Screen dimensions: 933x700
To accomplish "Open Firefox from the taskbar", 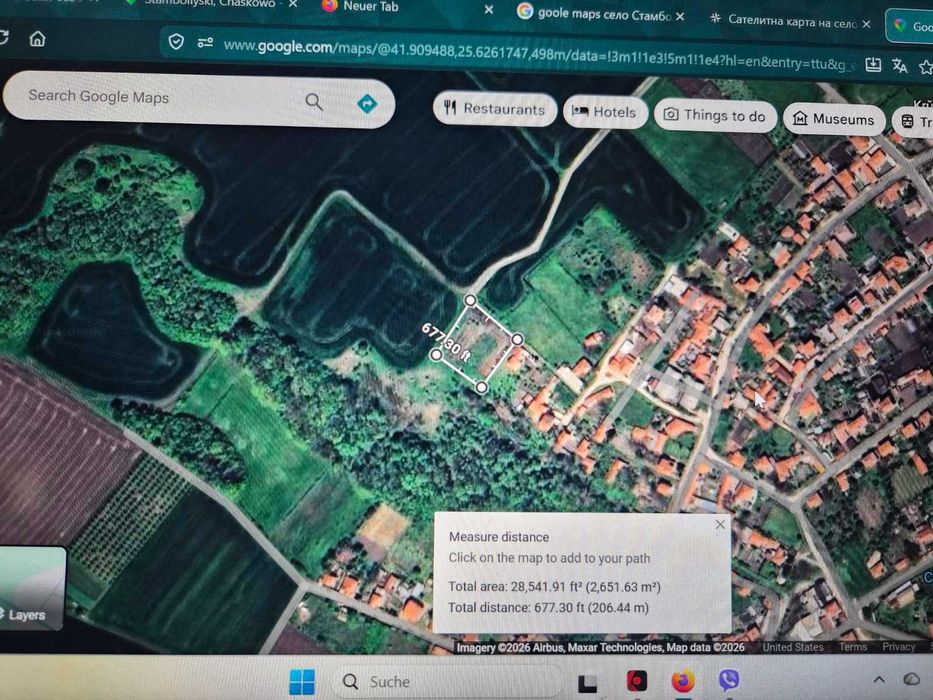I will point(683,680).
